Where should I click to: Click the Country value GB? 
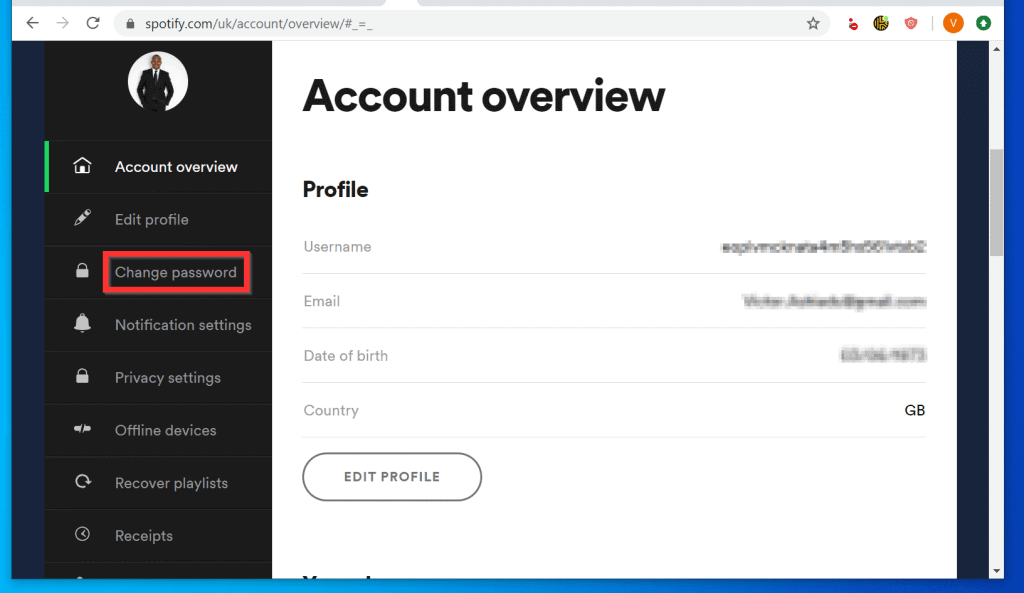(x=915, y=410)
